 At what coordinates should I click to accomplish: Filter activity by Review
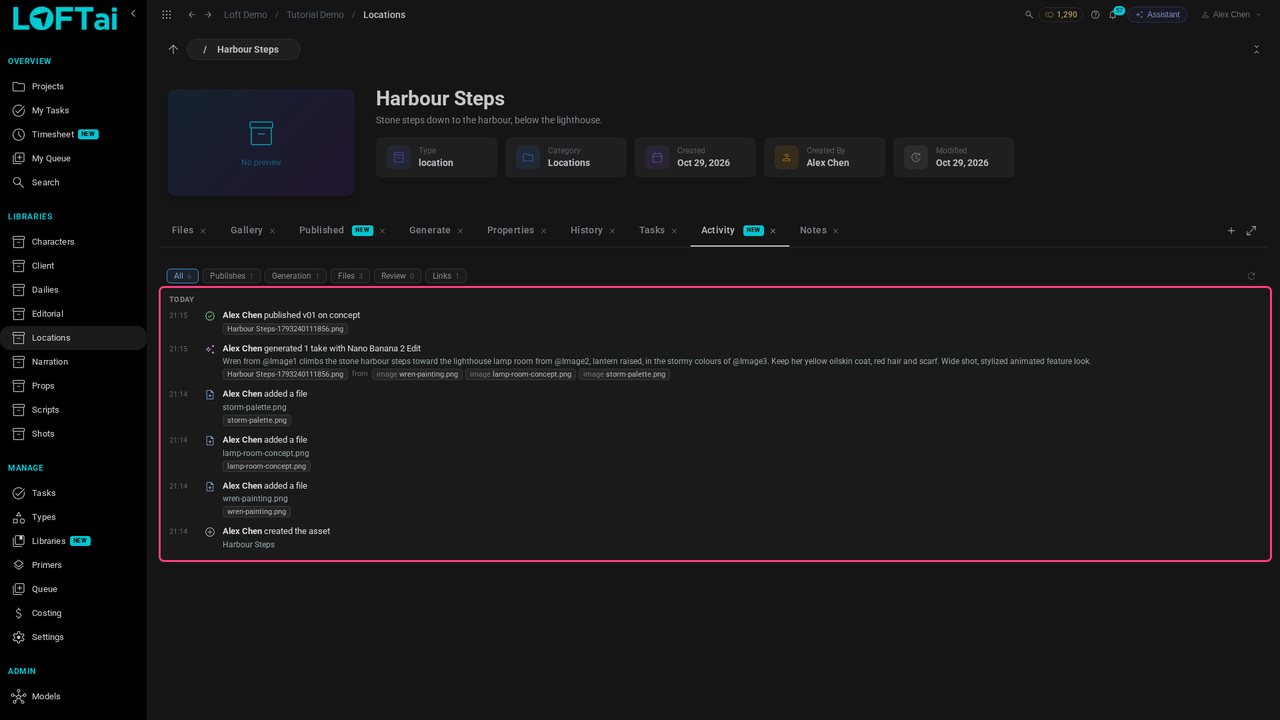(398, 276)
